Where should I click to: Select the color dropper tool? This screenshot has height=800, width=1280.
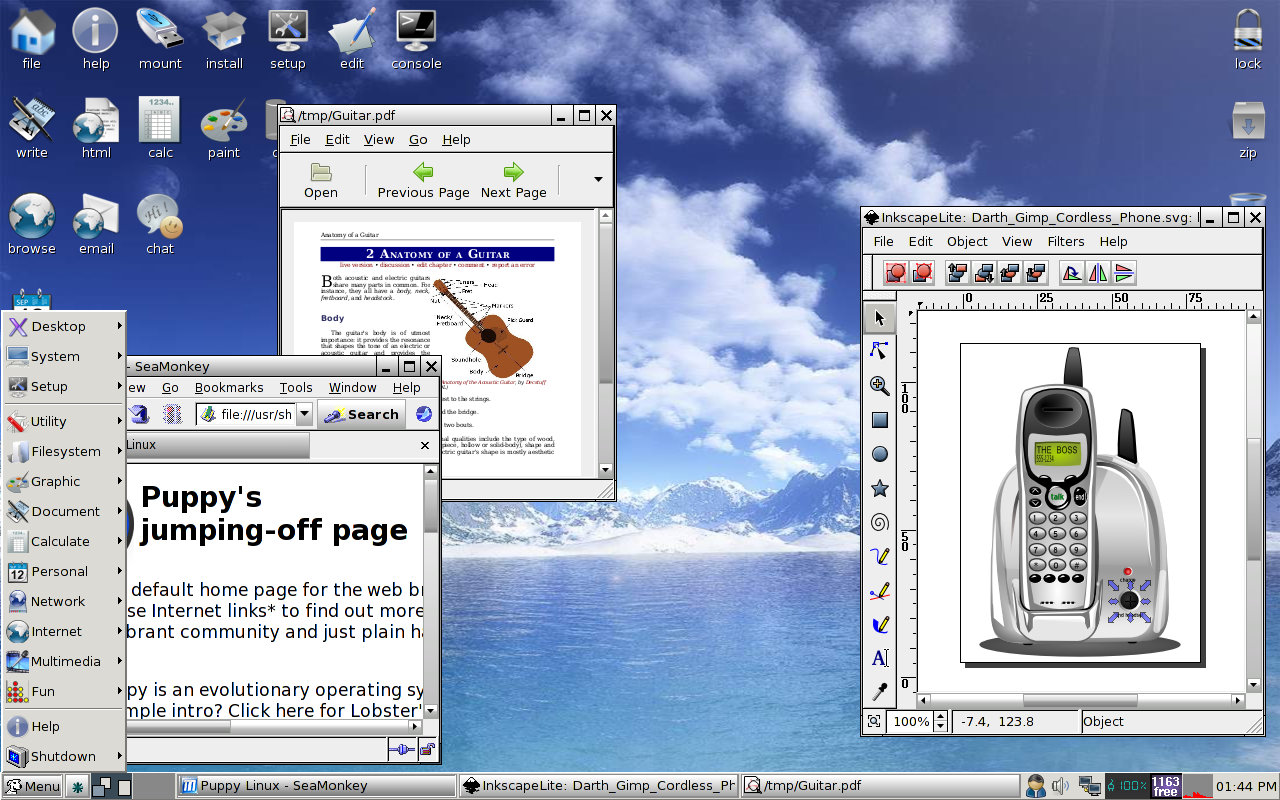880,692
